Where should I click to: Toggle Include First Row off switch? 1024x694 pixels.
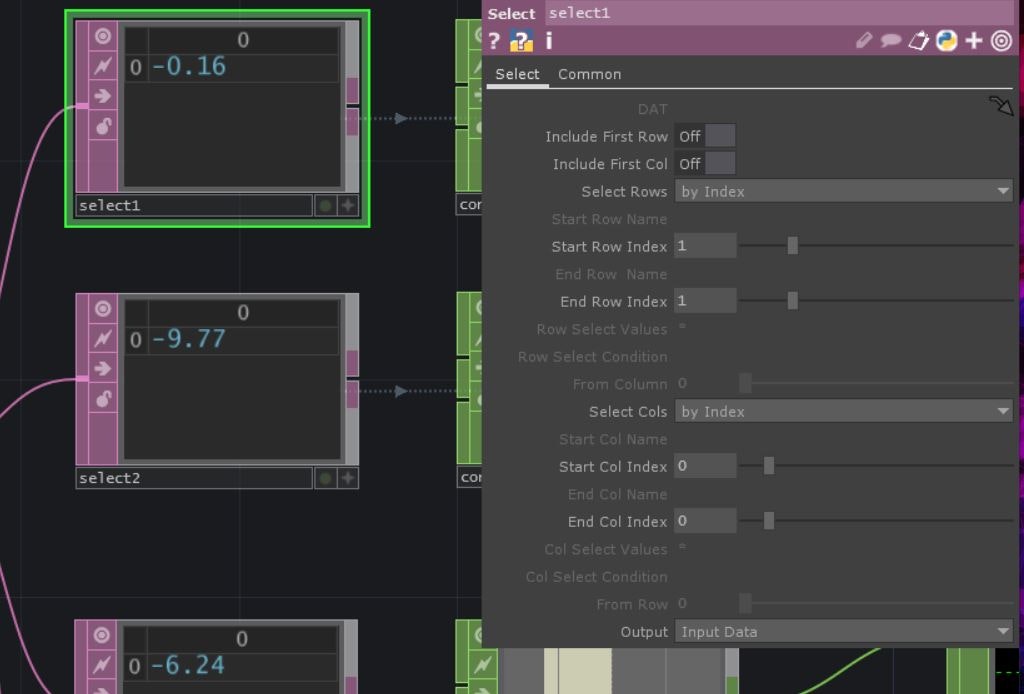click(x=705, y=136)
